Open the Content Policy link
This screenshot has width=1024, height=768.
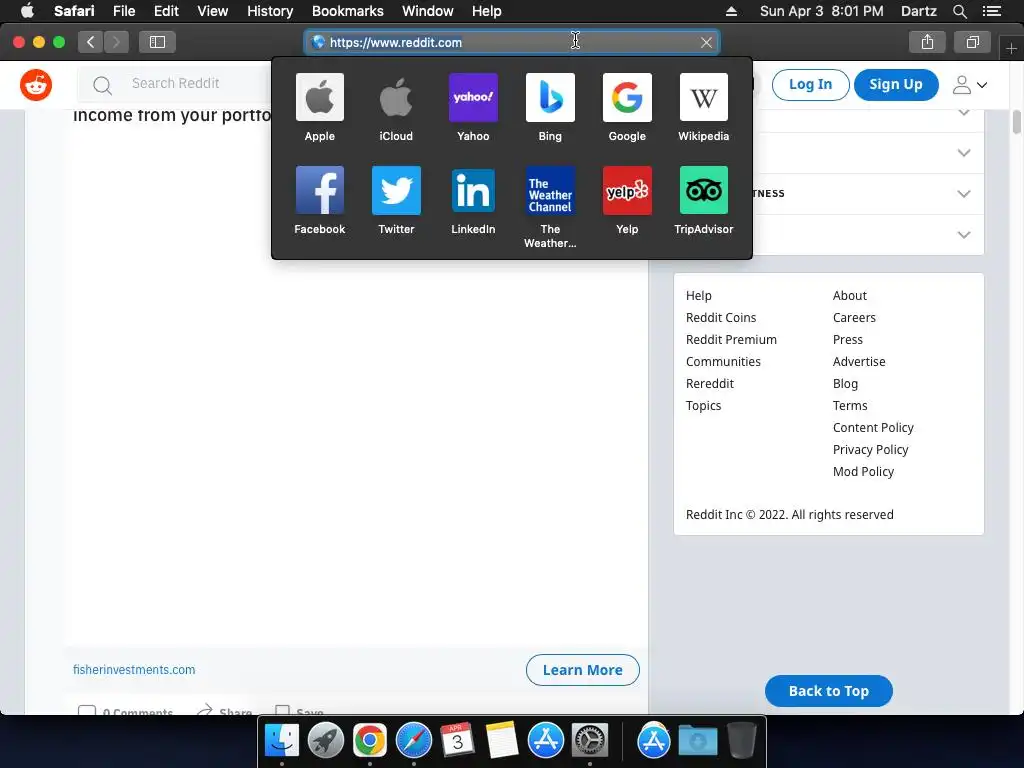tap(873, 428)
